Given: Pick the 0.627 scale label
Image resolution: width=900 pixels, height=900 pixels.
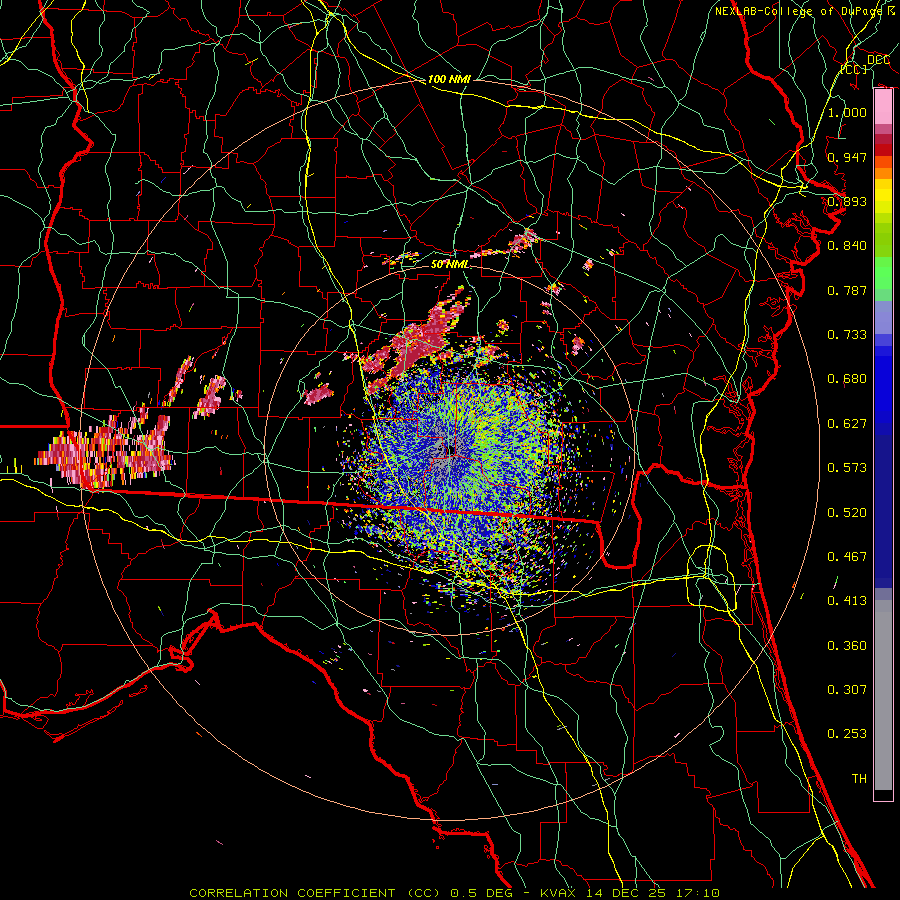Looking at the screenshot, I should point(847,424).
